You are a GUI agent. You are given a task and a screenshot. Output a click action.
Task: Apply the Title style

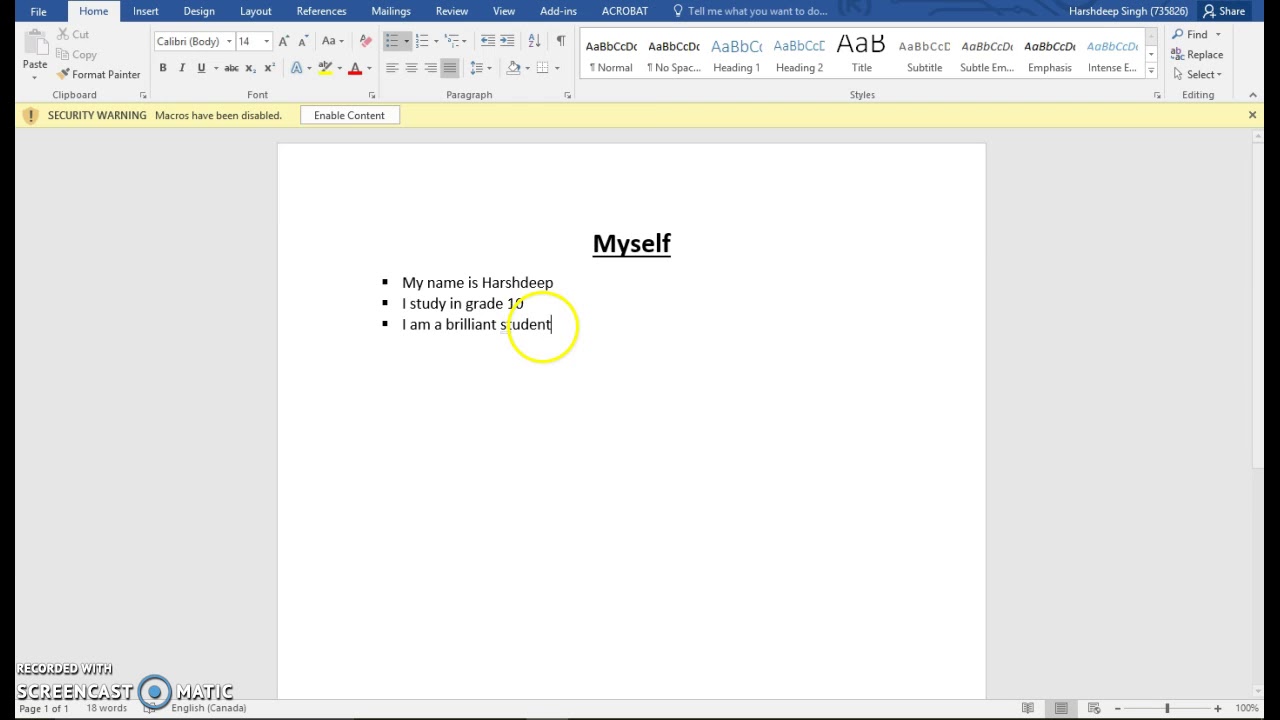[862, 55]
